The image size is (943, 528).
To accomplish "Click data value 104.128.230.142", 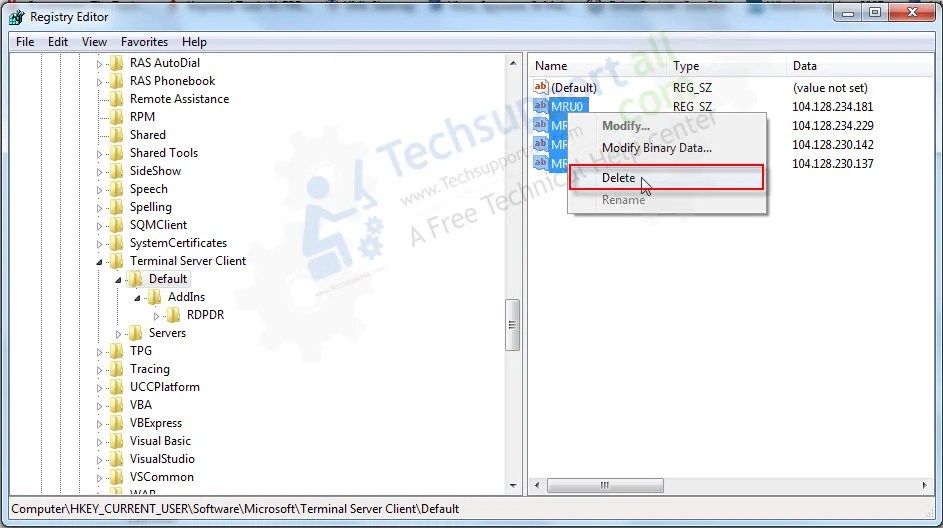I will (x=832, y=145).
